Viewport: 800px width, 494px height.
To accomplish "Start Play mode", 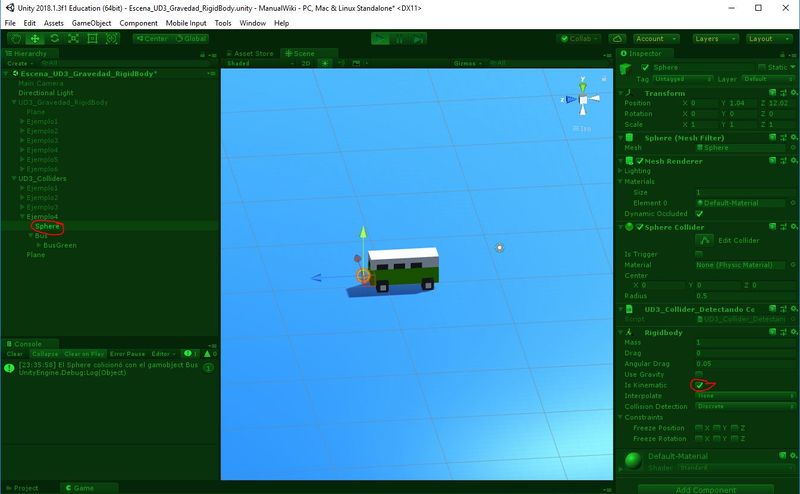I will (380, 39).
